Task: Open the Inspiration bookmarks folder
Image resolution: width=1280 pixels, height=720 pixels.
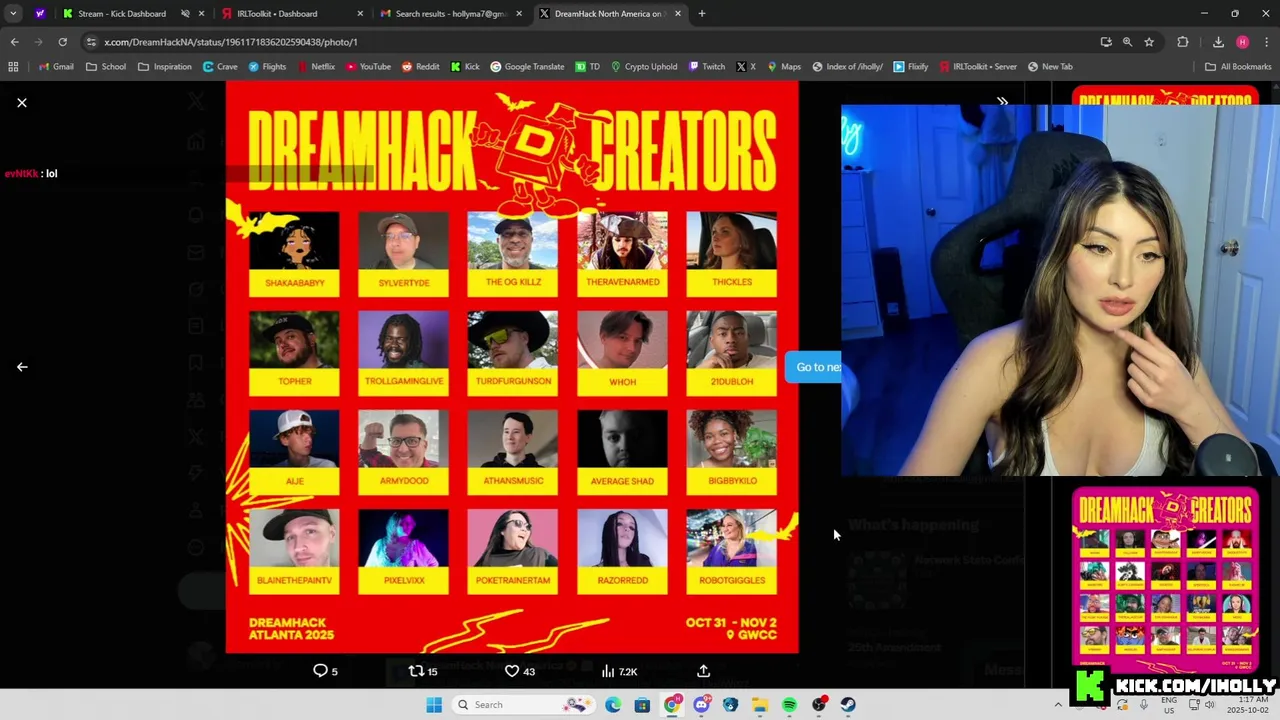Action: click(164, 67)
